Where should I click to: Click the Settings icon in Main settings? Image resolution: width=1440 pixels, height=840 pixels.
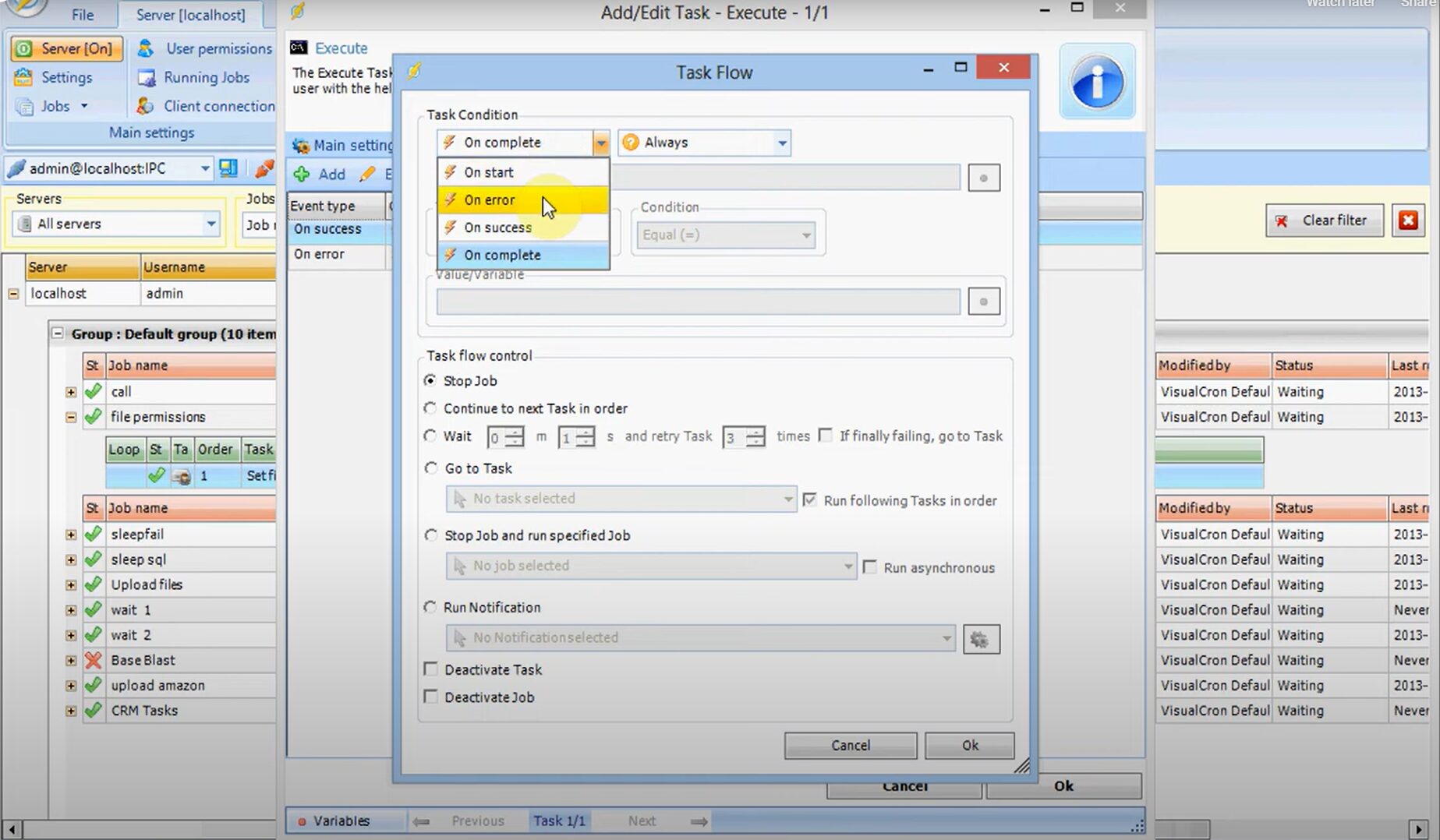24,77
